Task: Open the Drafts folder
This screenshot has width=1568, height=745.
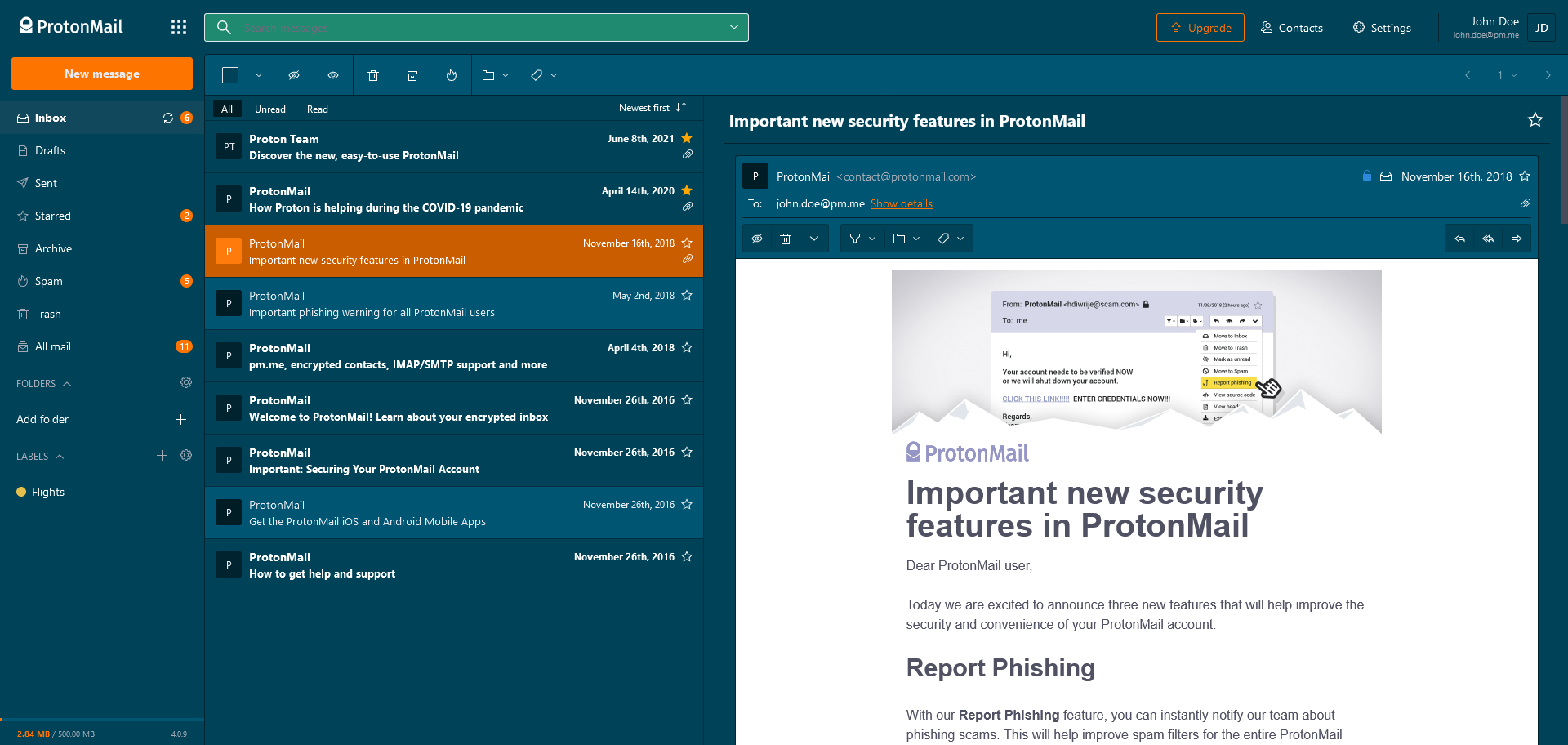Action: 102,150
